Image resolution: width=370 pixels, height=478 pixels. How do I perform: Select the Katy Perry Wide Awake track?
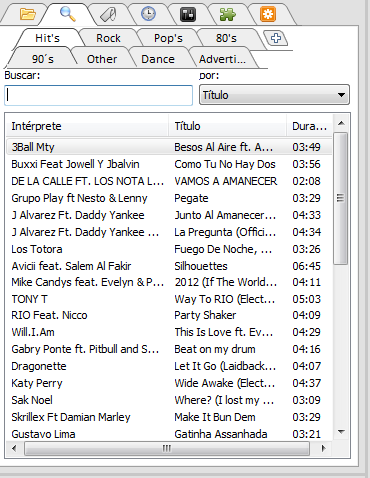coord(169,383)
